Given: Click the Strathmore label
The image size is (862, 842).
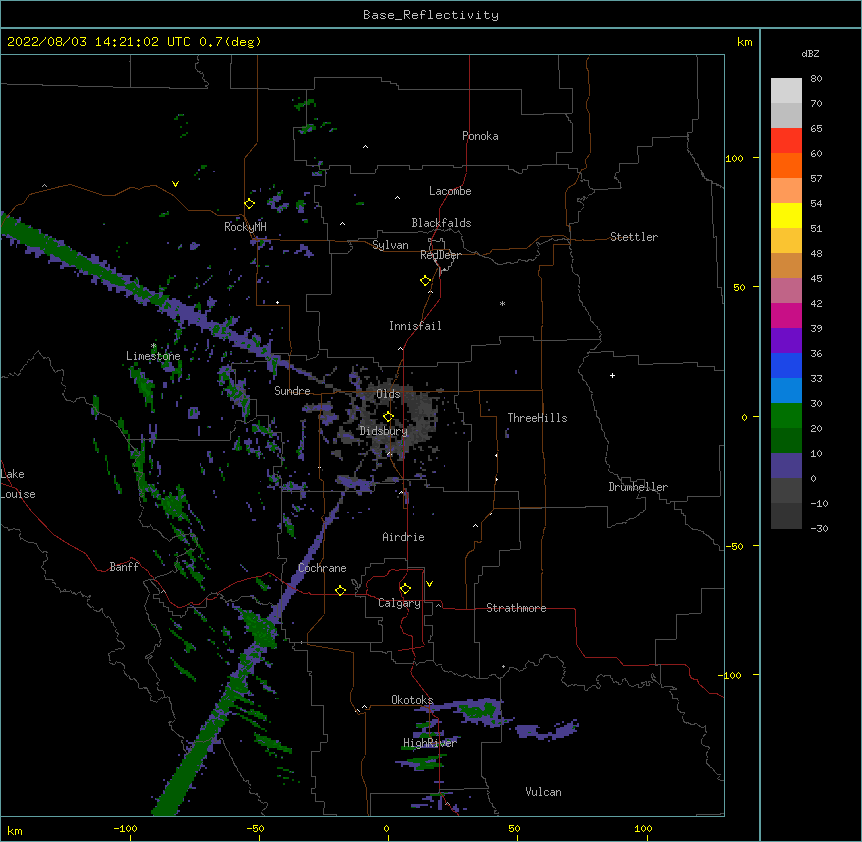Looking at the screenshot, I should click(516, 608).
